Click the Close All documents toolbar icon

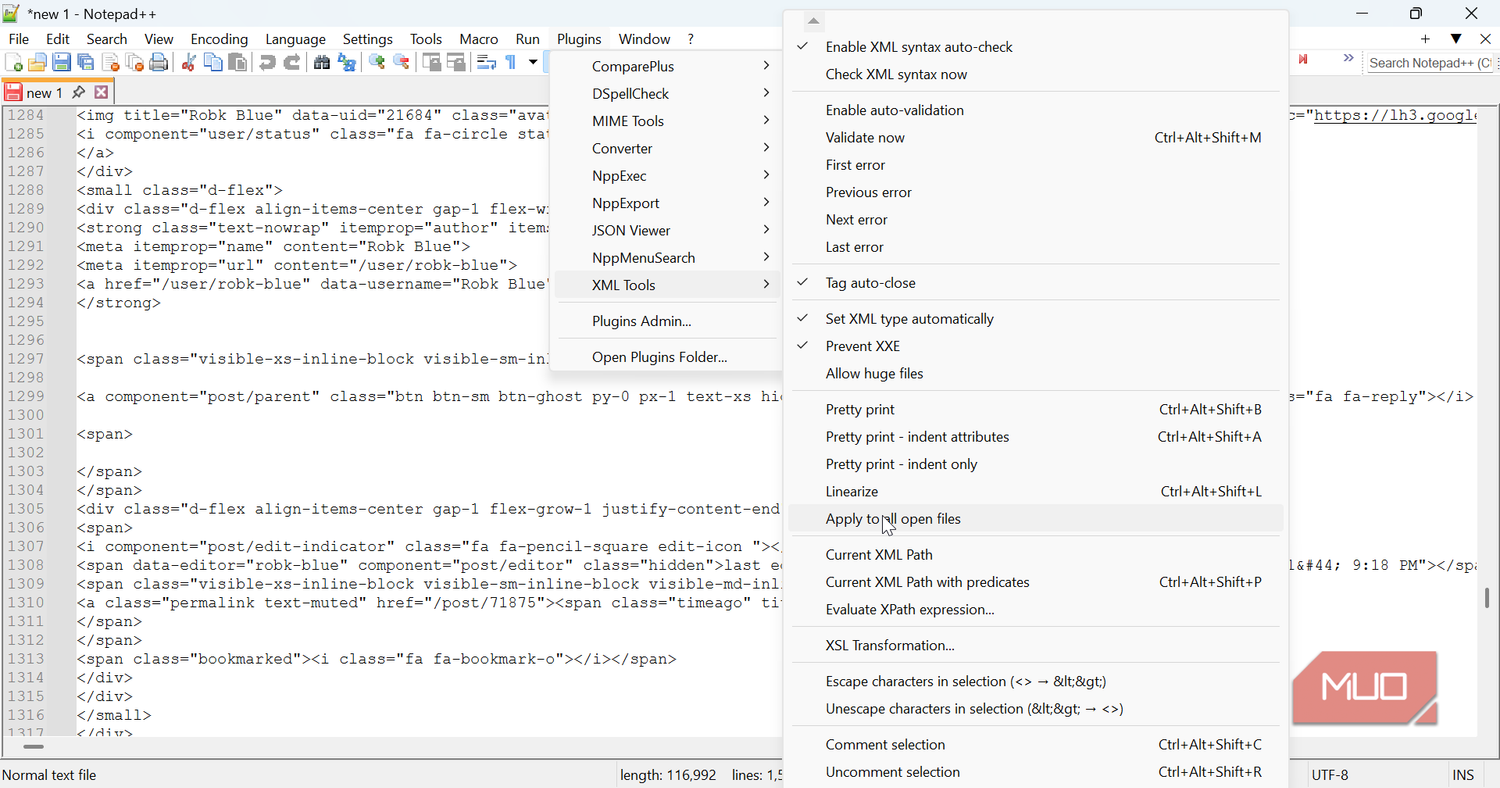tap(134, 62)
